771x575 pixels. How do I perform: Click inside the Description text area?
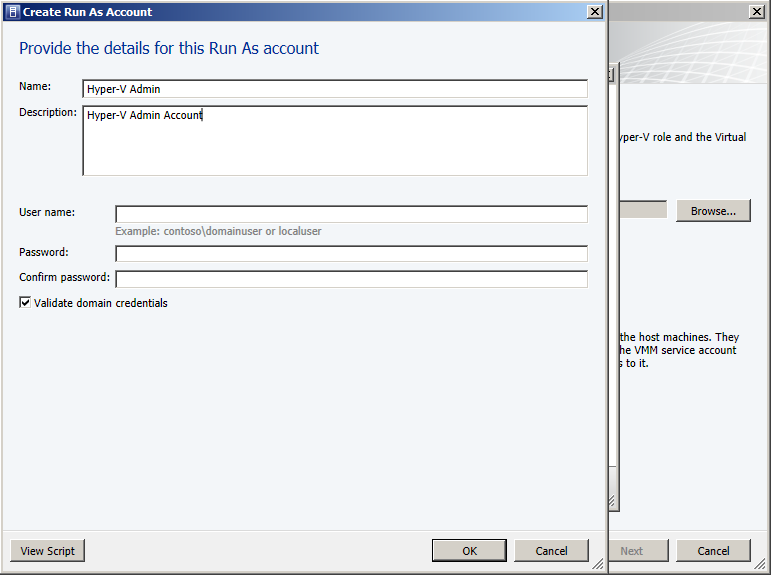click(x=335, y=141)
